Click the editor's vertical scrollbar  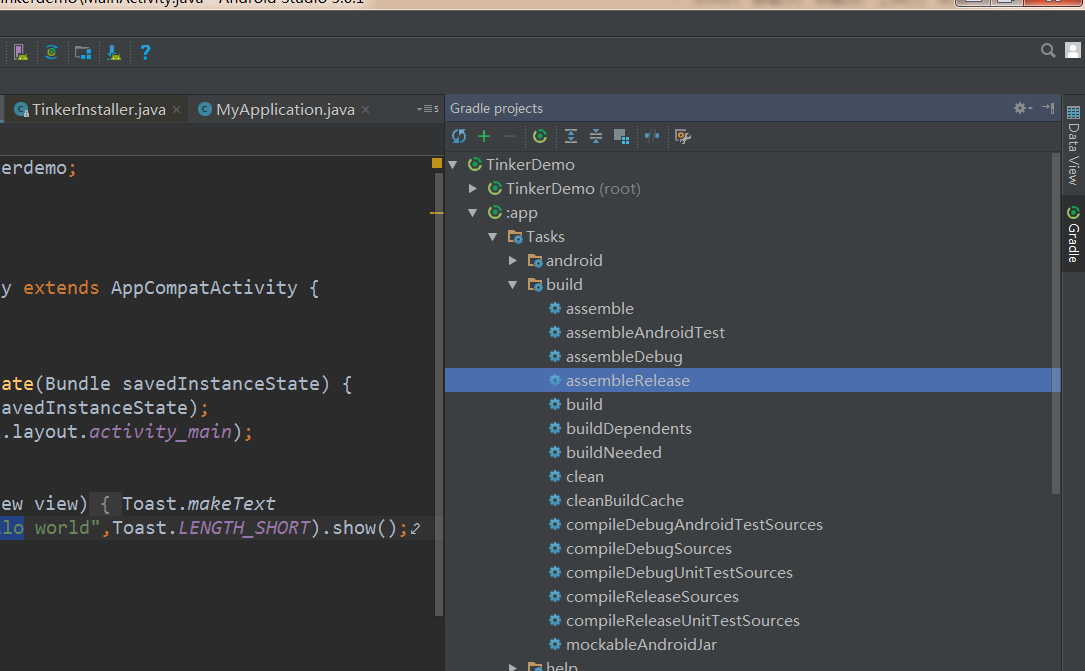pos(438,394)
